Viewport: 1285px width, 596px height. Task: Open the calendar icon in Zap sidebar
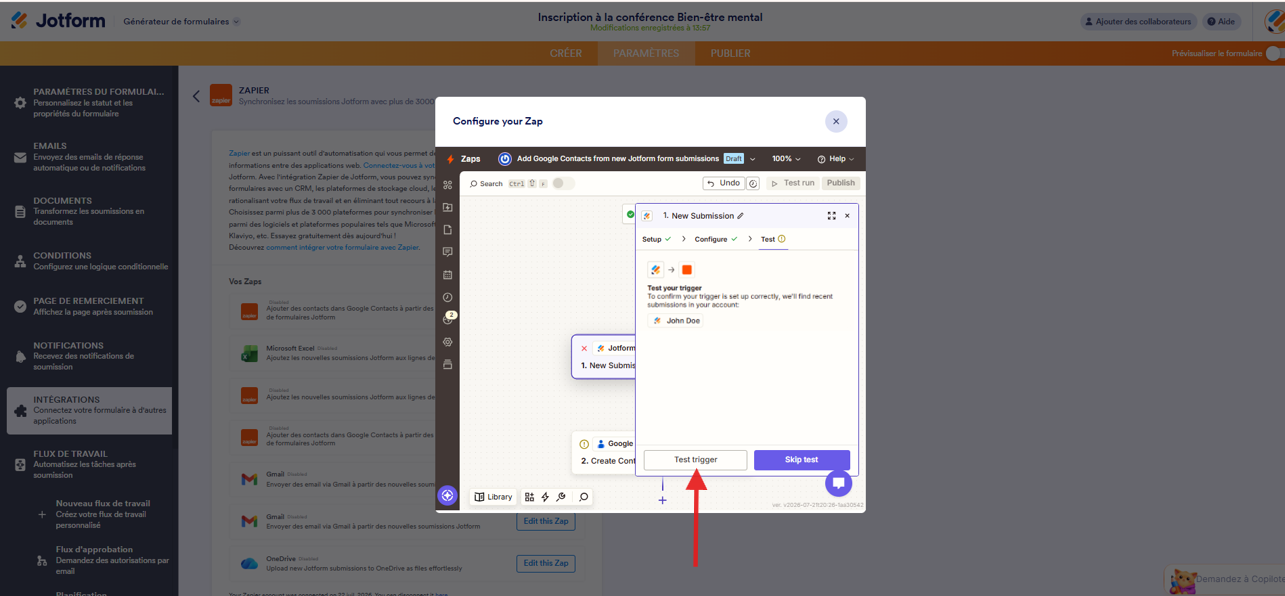(x=447, y=275)
